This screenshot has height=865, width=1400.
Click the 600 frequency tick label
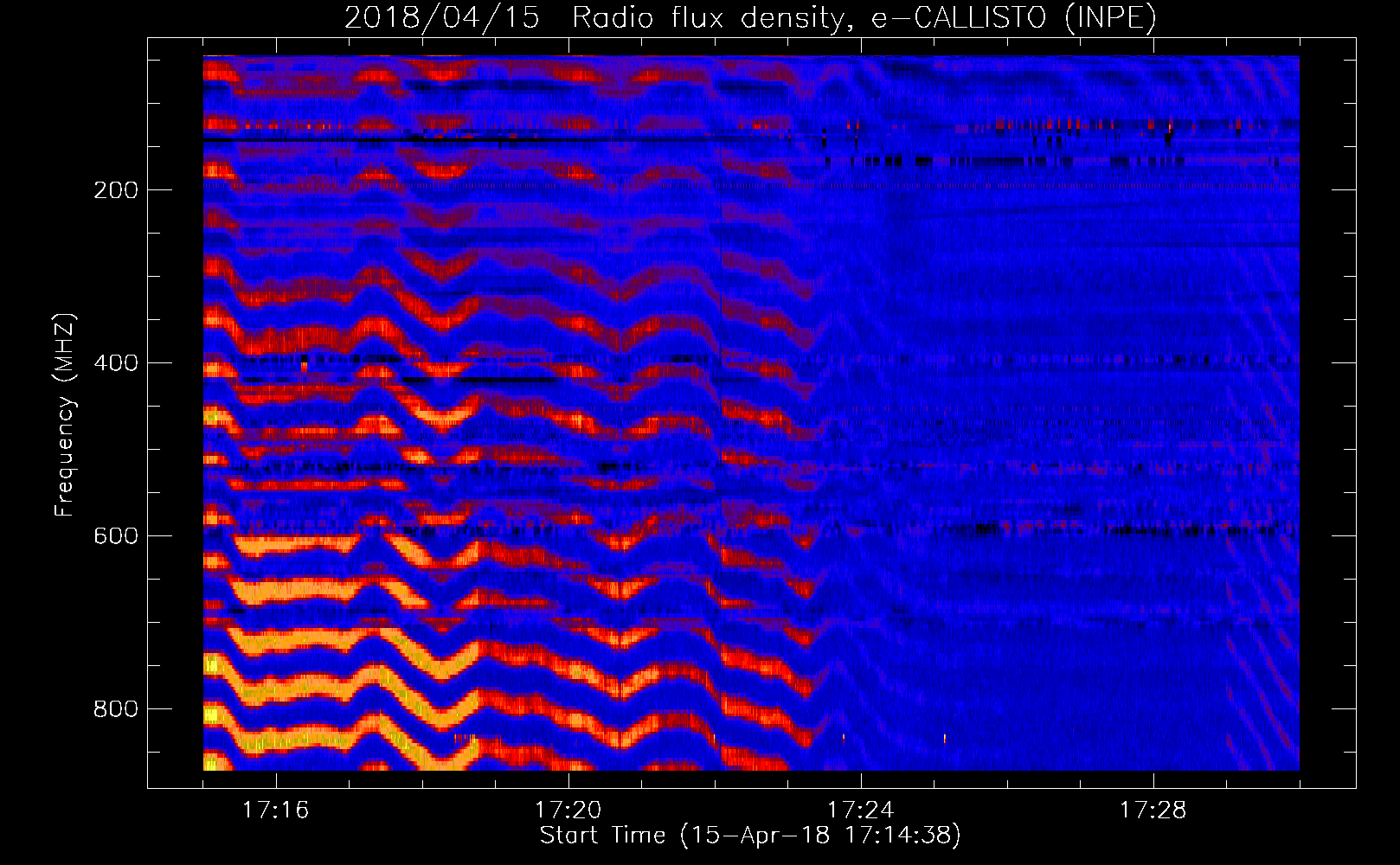point(116,535)
